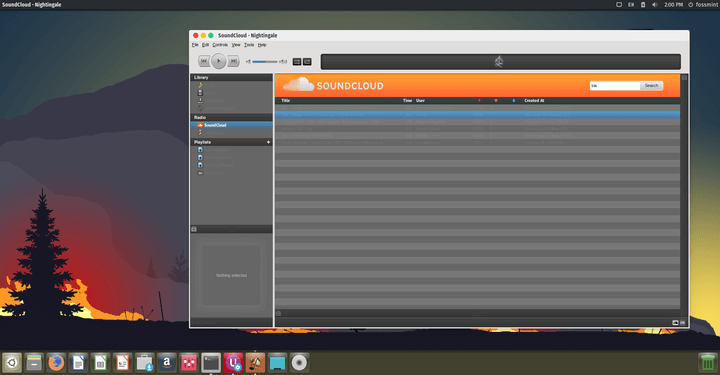The height and width of the screenshot is (375, 720).
Task: Click the loud-volume speaker icon
Action: tap(283, 62)
